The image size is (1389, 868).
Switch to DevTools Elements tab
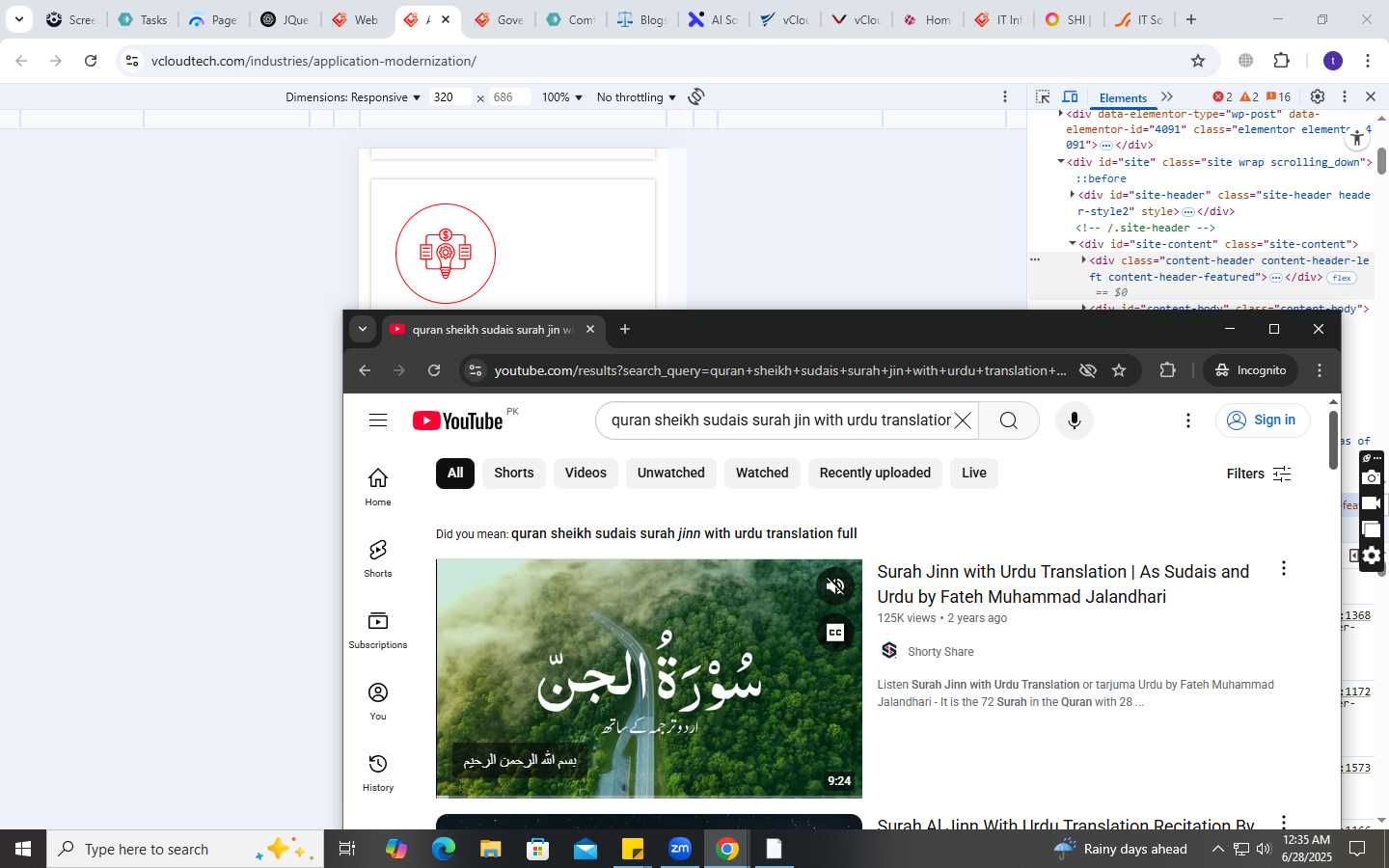point(1123,97)
